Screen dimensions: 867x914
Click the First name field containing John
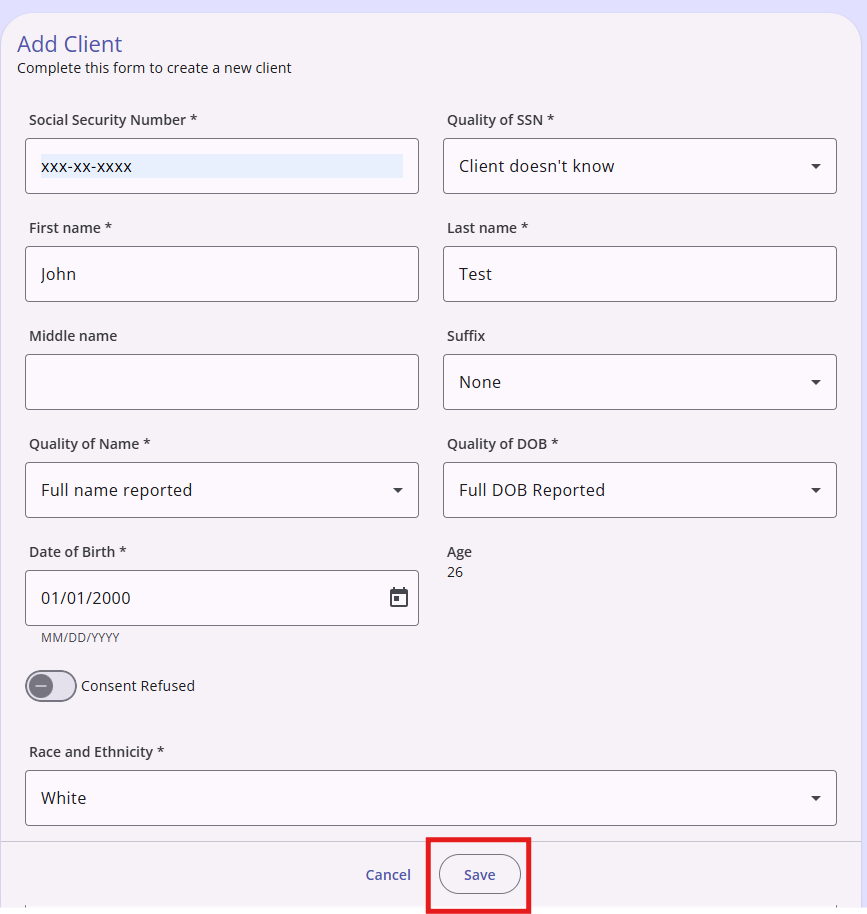[222, 274]
